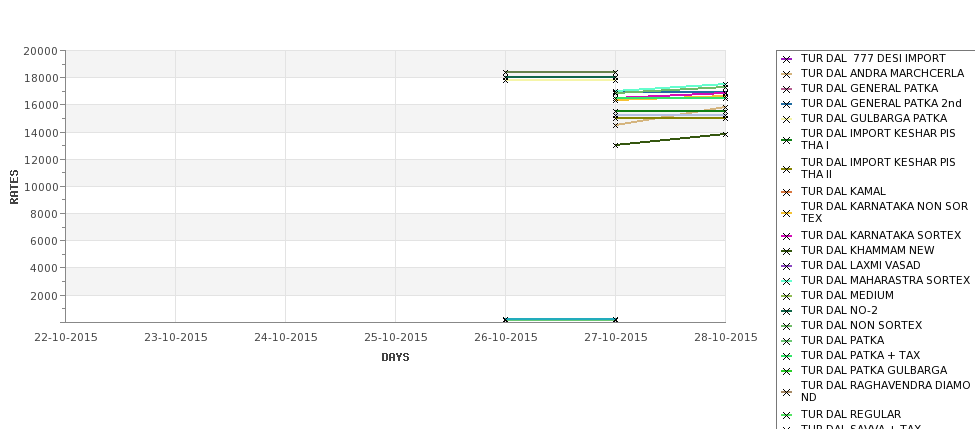Select the TUR DAL GULBARGA PATKA legend label
The height and width of the screenshot is (429, 975).
point(874,118)
